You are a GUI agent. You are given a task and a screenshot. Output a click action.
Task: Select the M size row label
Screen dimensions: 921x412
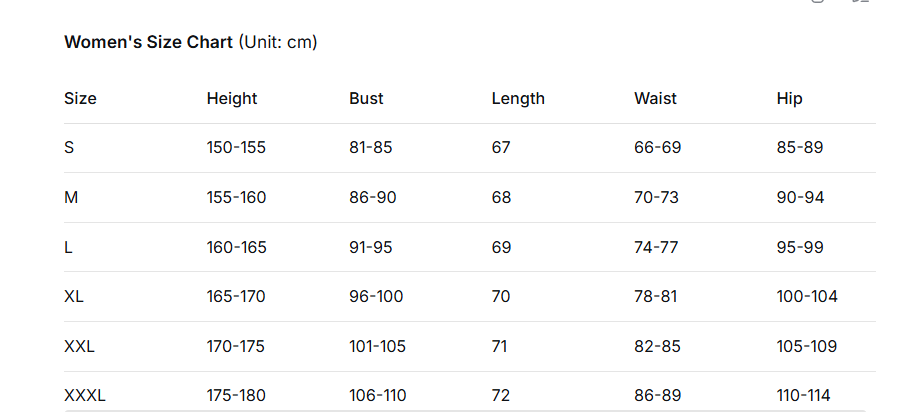71,197
